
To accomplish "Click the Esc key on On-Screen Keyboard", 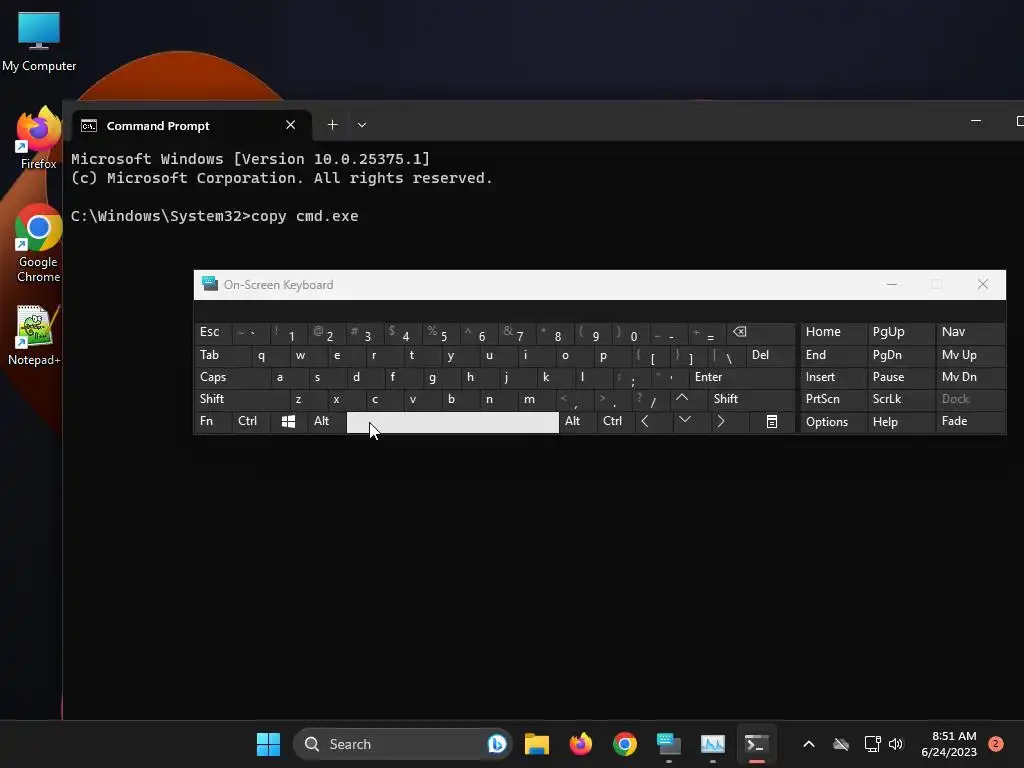I will pyautogui.click(x=212, y=332).
